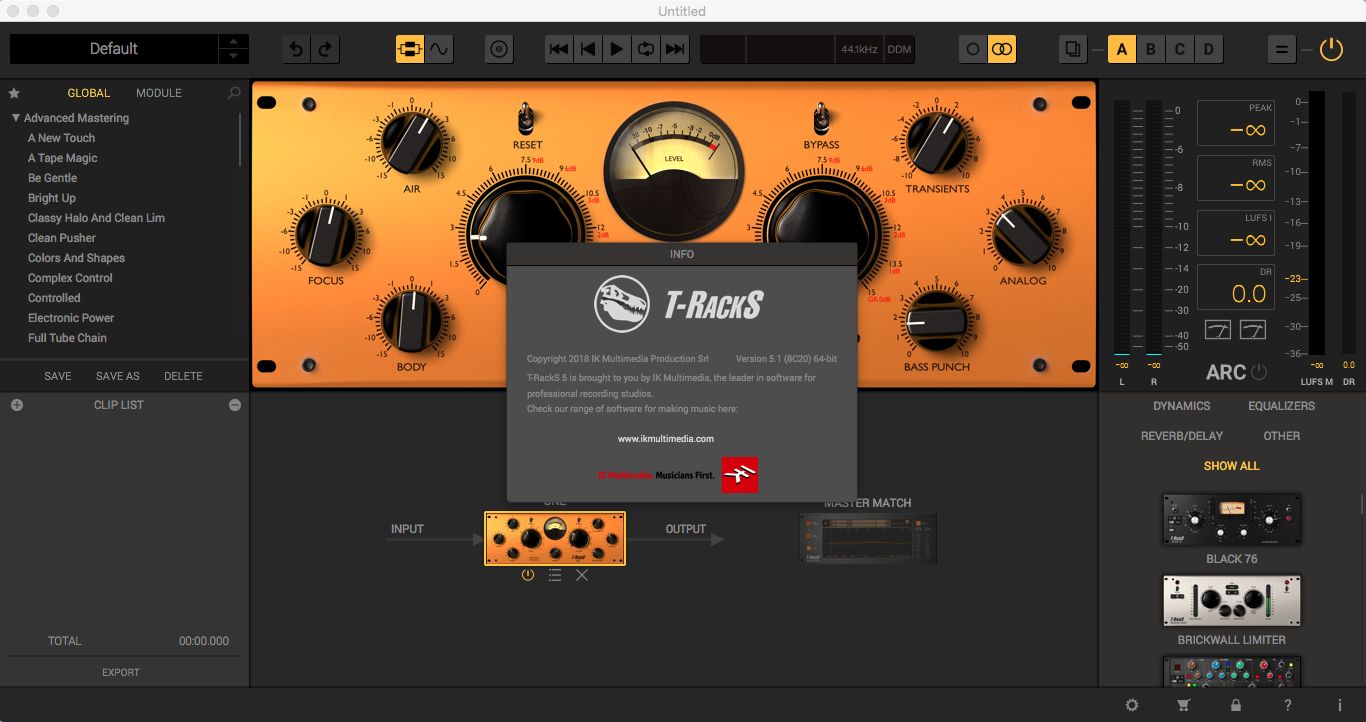Open the preset search magnifier
The width and height of the screenshot is (1366, 722).
click(234, 93)
